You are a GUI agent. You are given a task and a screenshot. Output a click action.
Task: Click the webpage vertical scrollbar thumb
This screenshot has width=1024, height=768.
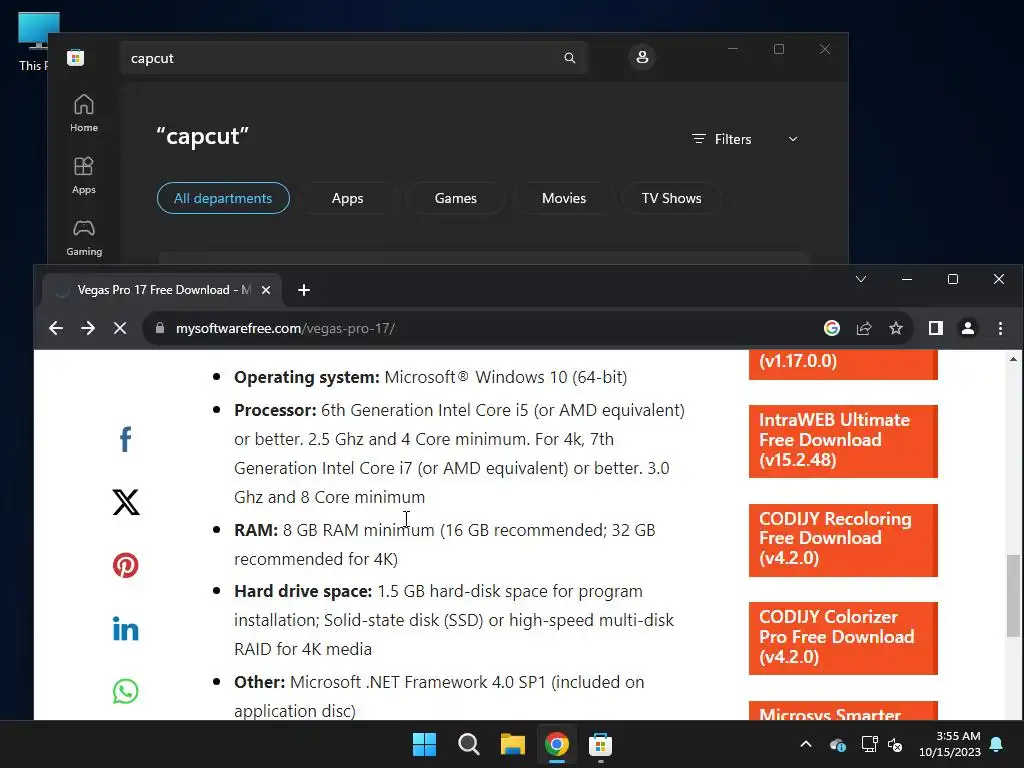click(1013, 595)
